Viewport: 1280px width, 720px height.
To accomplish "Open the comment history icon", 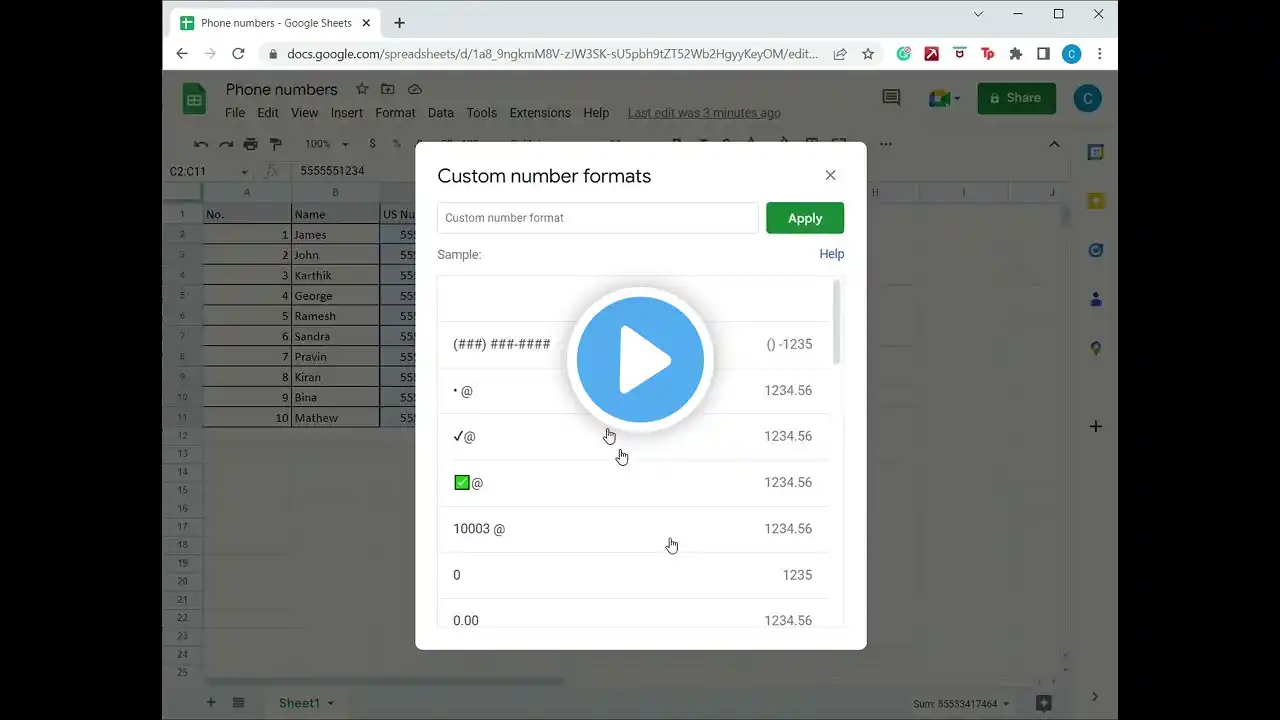I will [891, 98].
